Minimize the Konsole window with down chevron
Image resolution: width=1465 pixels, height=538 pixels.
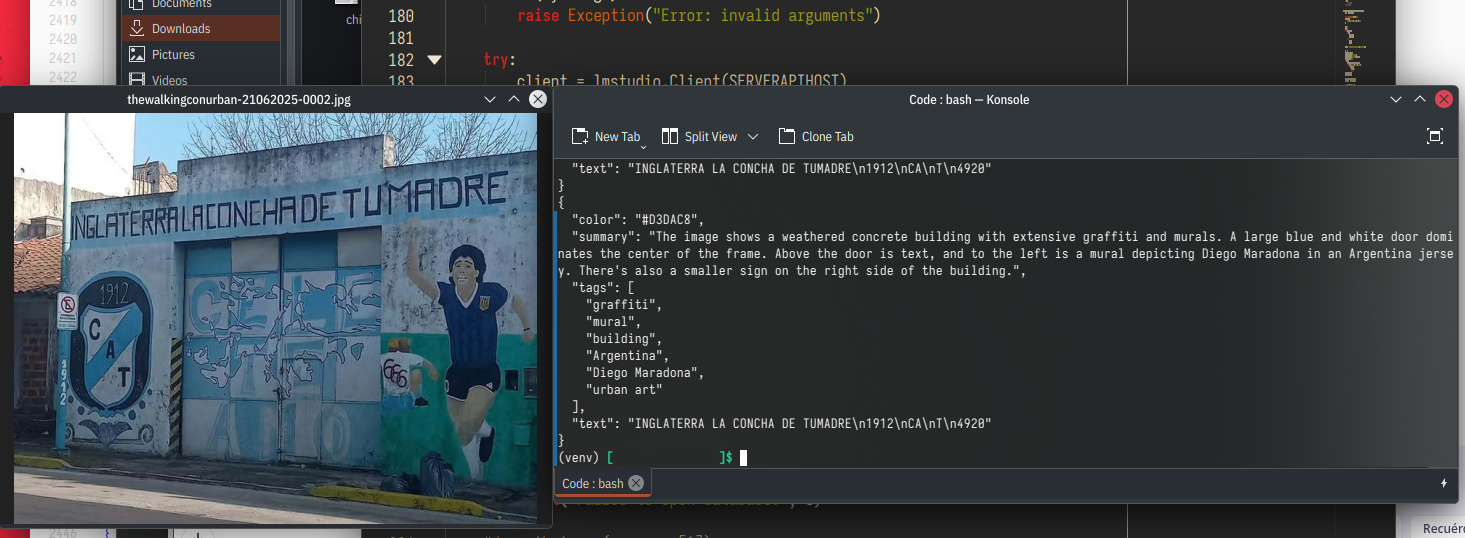click(x=1395, y=99)
